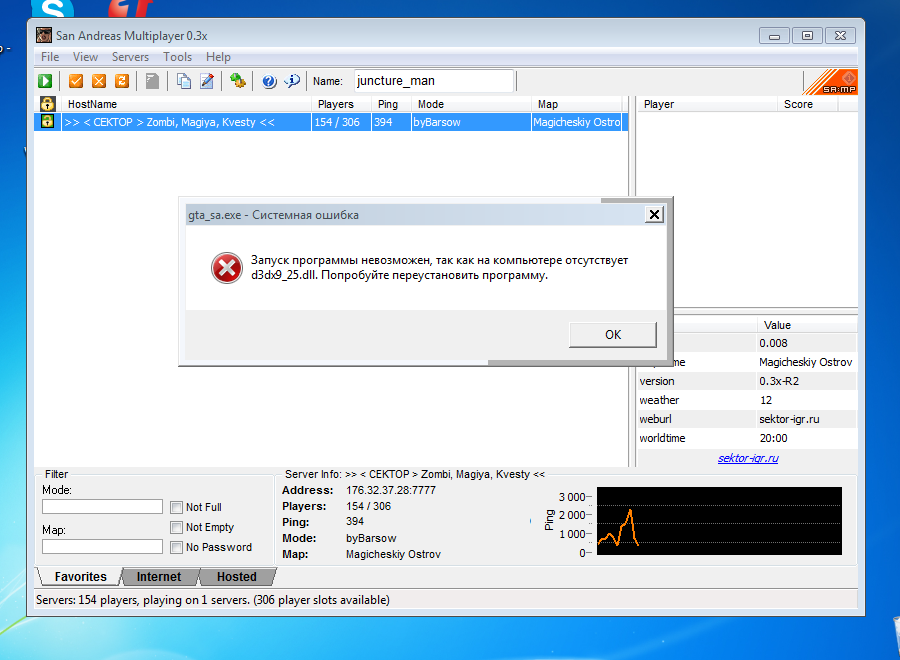Click the lock icon on the CEKTOP row
Viewport: 900px width, 660px height.
tap(47, 122)
